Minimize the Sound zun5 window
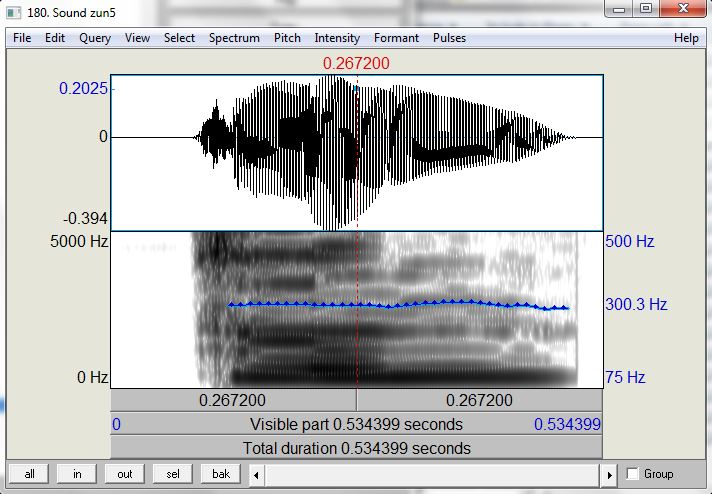The image size is (712, 494). coord(619,9)
